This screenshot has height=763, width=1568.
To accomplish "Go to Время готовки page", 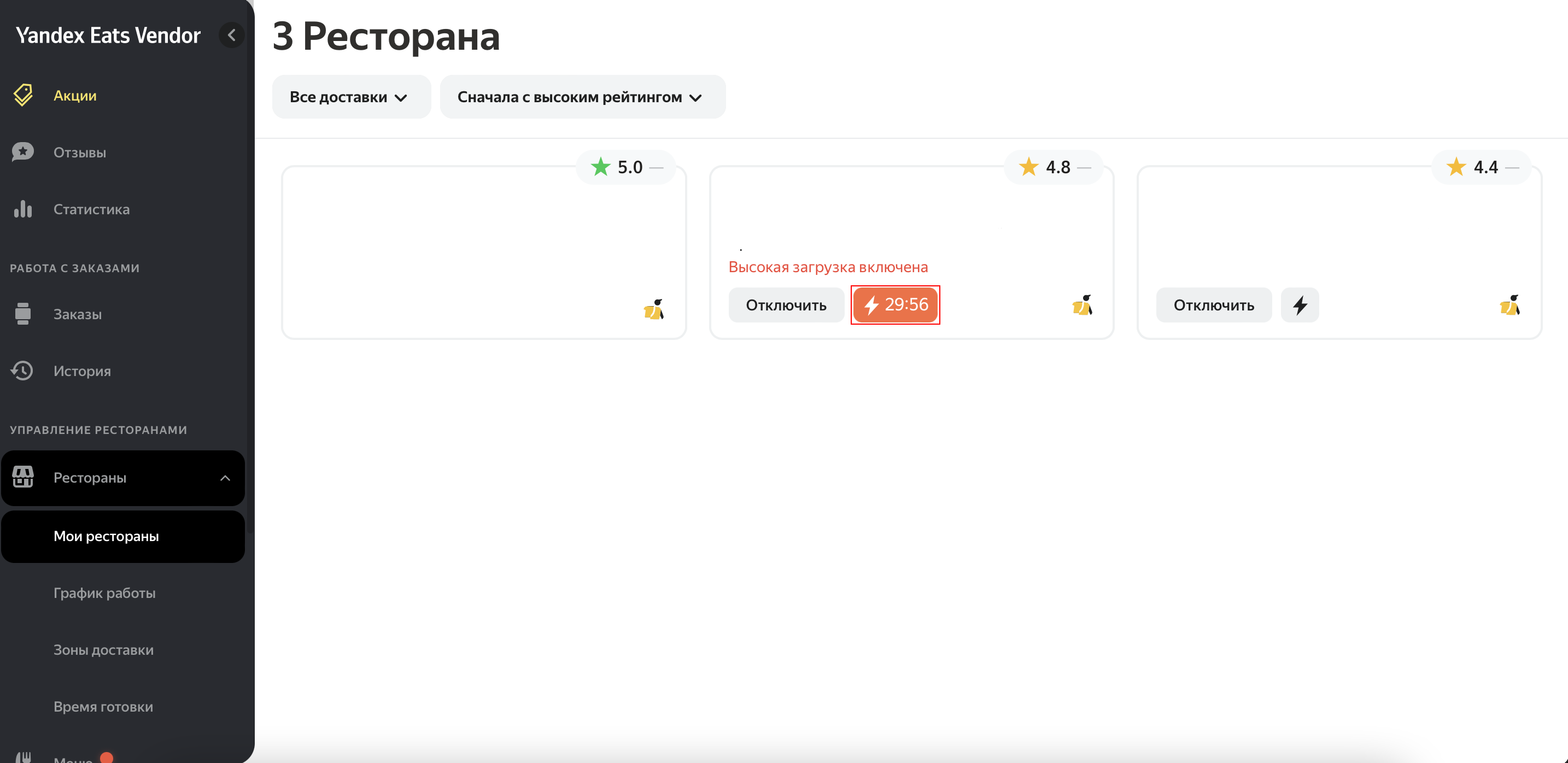I will click(103, 706).
